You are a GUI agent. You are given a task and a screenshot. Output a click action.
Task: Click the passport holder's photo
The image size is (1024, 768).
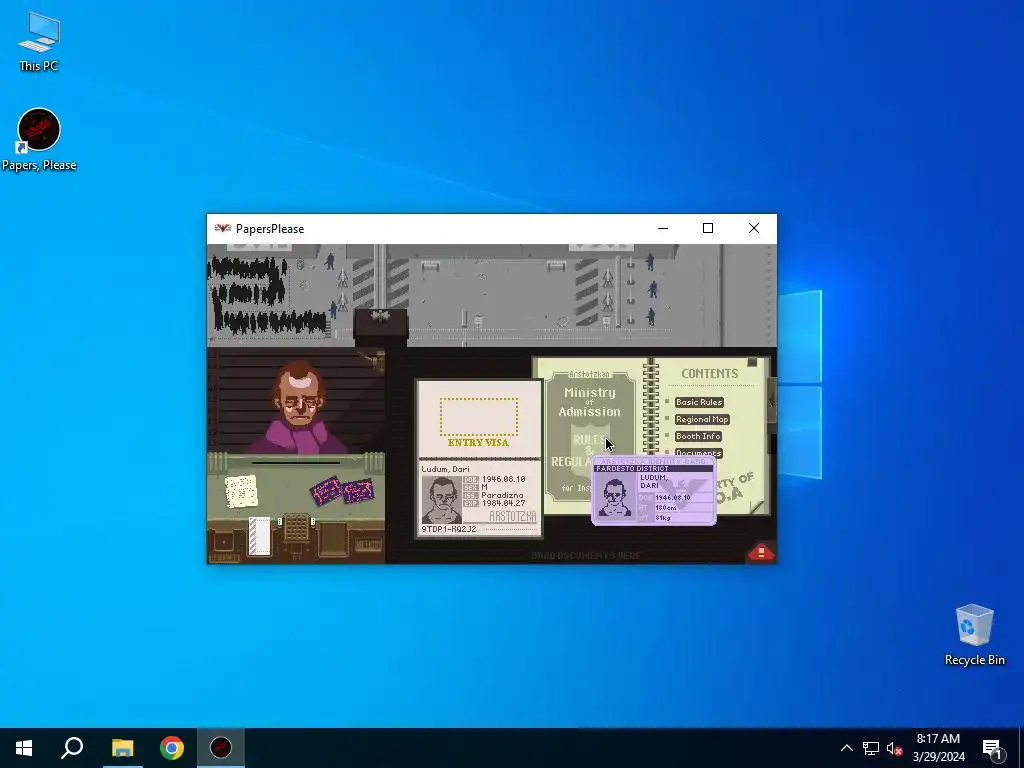pyautogui.click(x=441, y=500)
